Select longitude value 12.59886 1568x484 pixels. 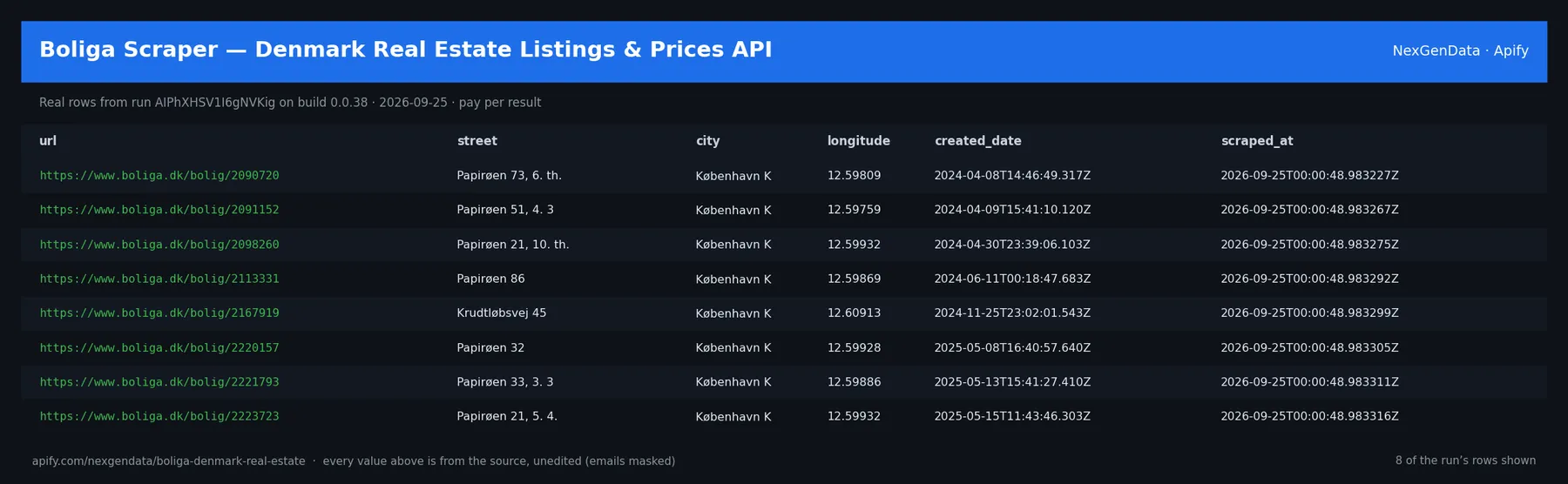point(855,382)
